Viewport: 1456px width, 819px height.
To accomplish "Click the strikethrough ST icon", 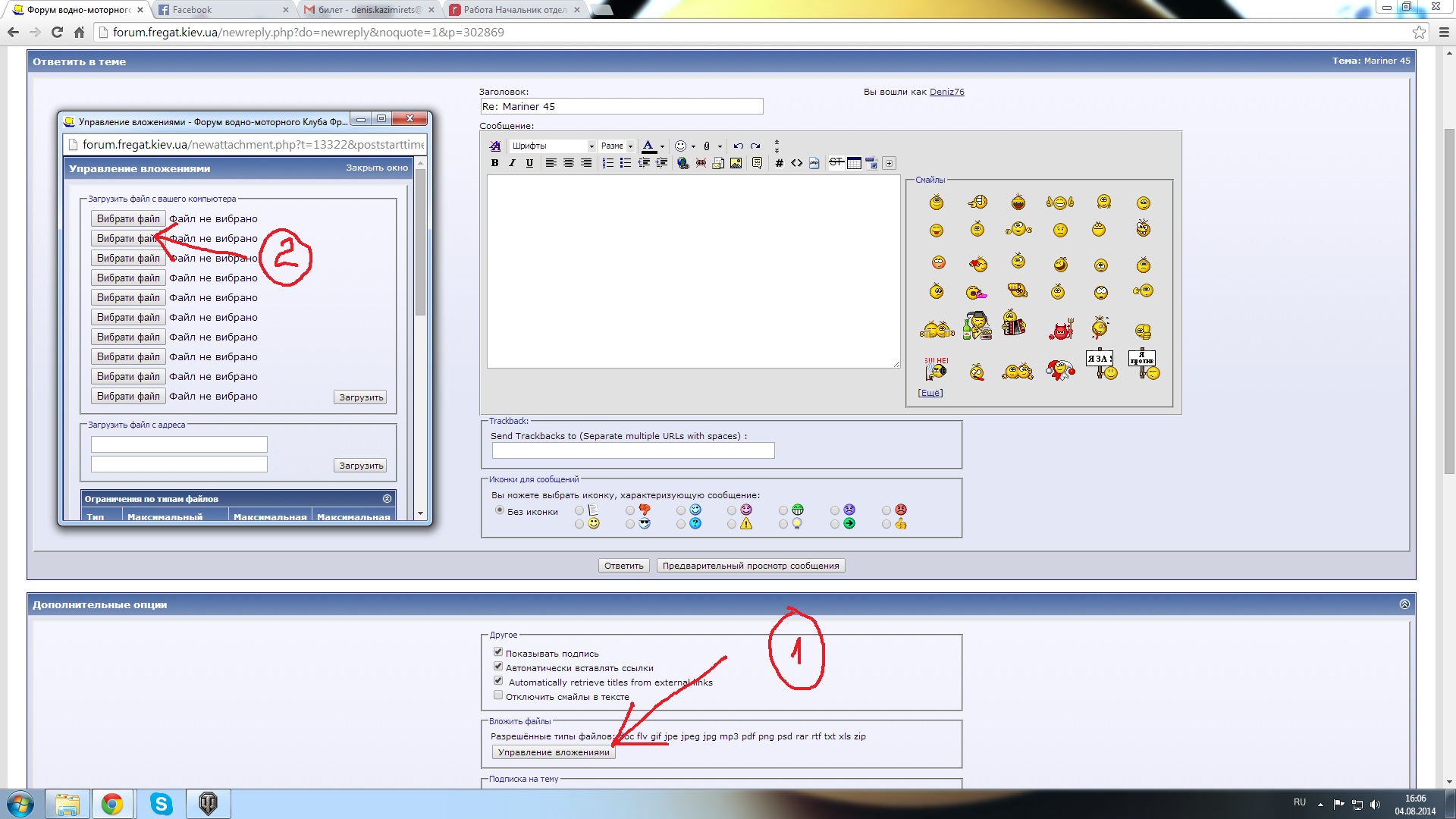I will click(x=836, y=162).
